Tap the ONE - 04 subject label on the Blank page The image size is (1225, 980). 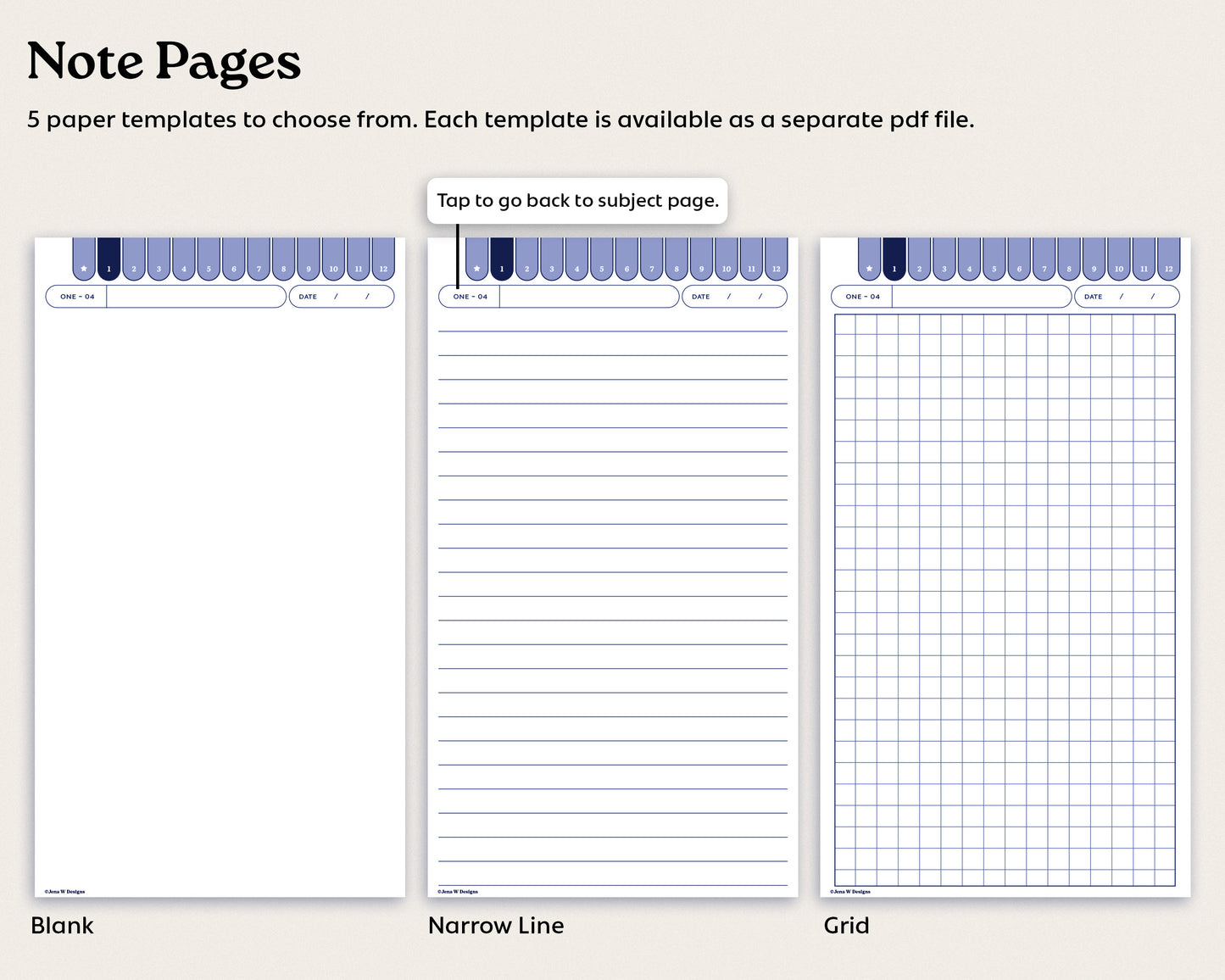tap(75, 296)
